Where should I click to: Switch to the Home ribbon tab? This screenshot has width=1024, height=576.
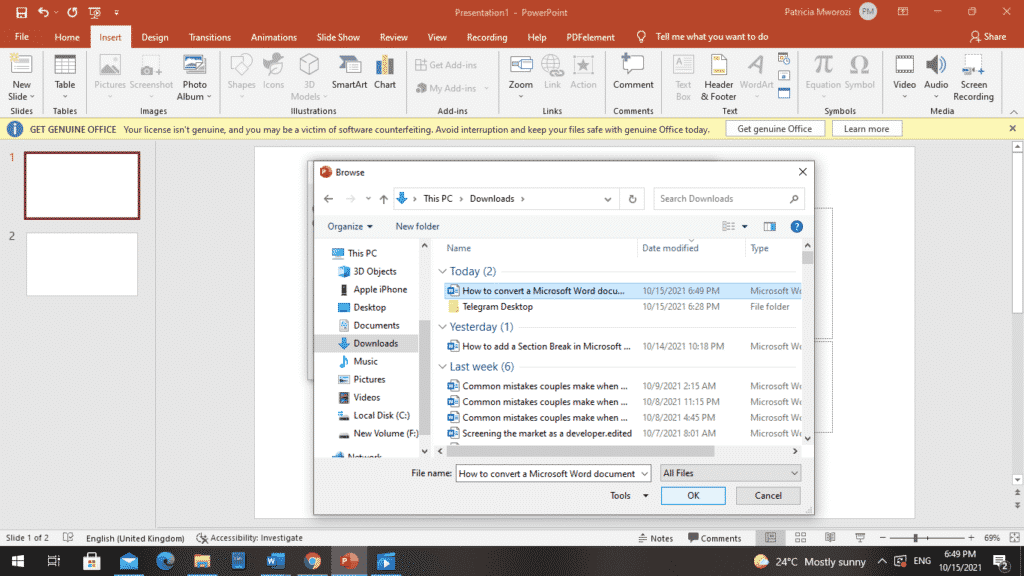[x=67, y=37]
